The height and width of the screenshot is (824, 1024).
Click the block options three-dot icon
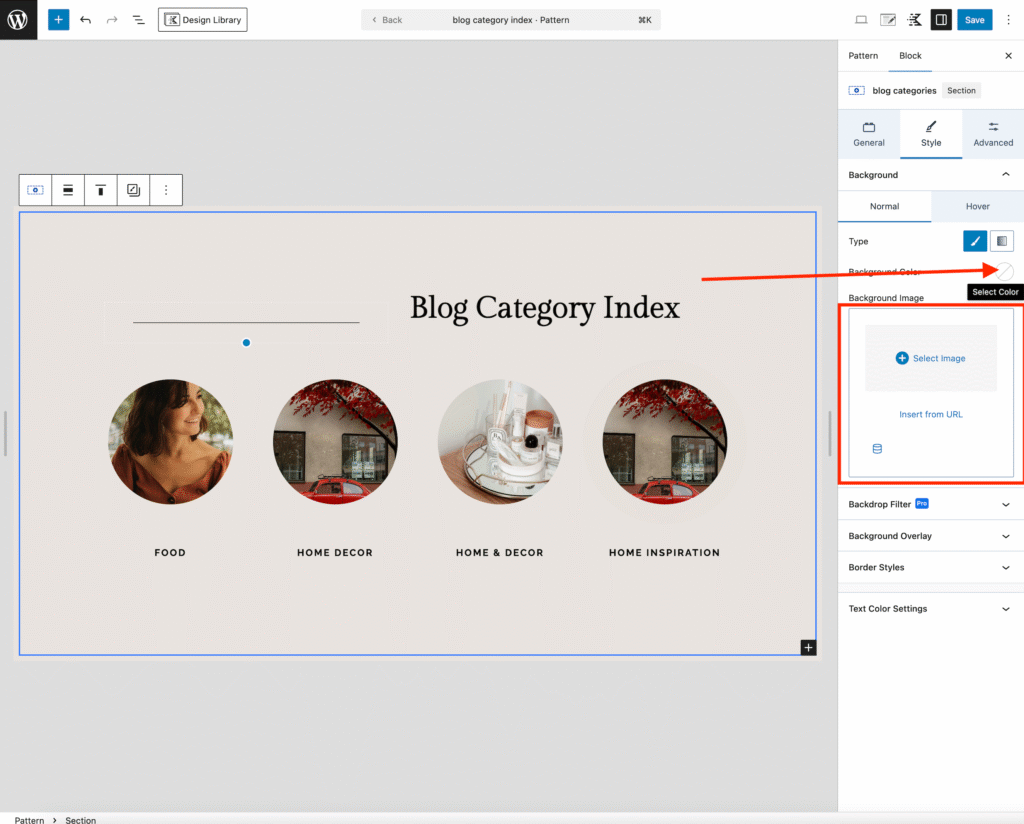[166, 190]
